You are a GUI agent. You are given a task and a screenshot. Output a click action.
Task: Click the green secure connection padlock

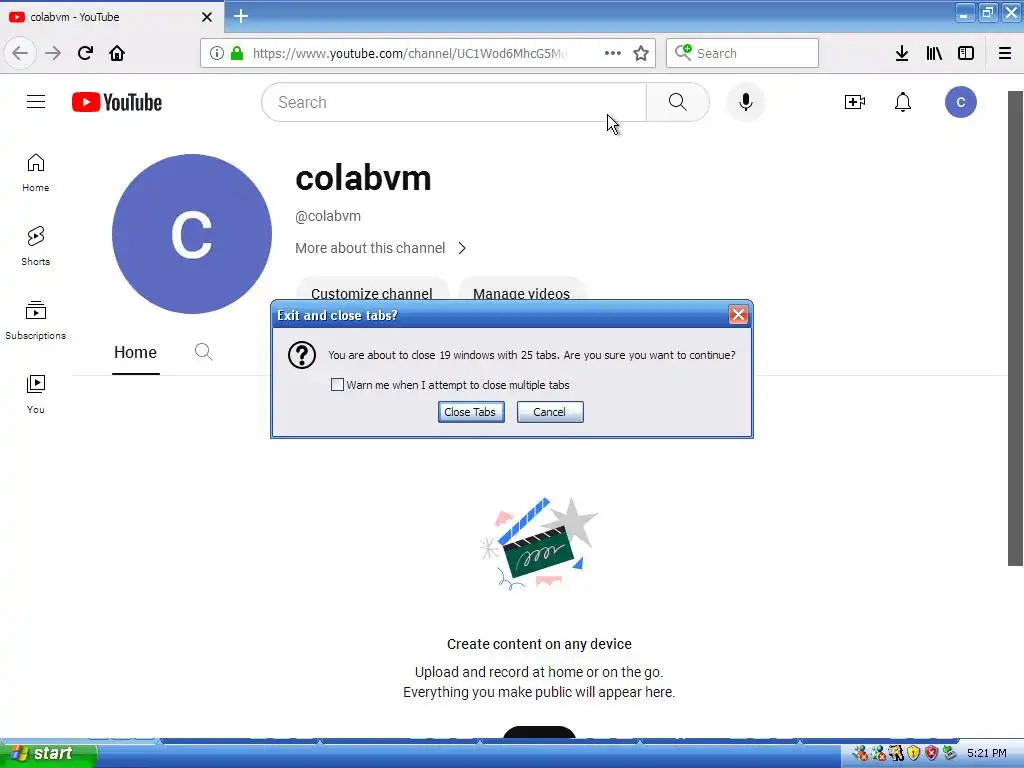(237, 53)
